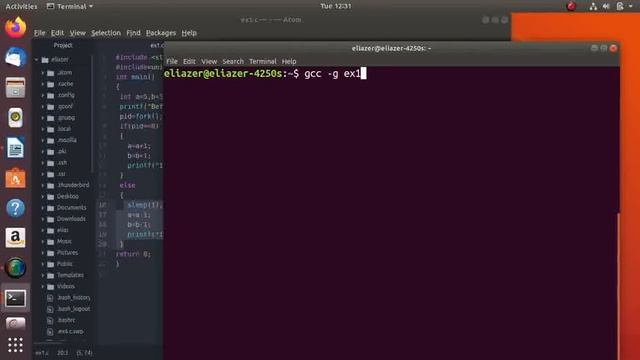The height and width of the screenshot is (360, 640).
Task: Open the terminal window's Search menu
Action: [233, 61]
